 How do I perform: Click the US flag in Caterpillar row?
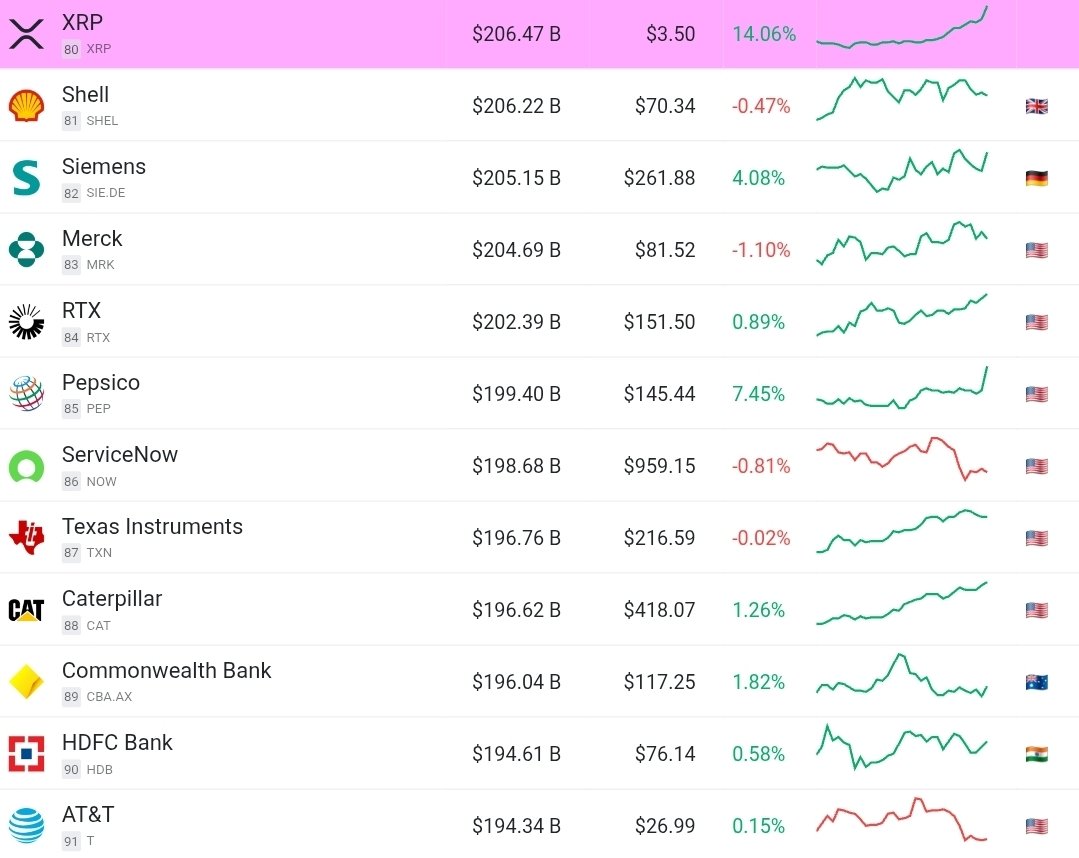coord(1036,610)
